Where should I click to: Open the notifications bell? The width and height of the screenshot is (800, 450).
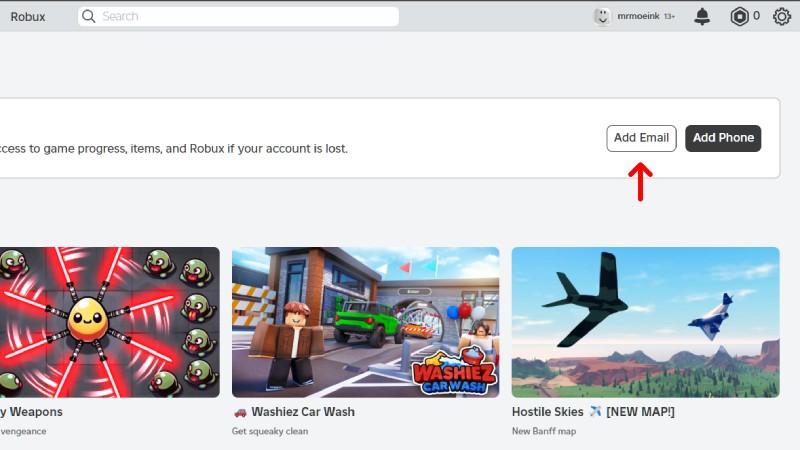[x=702, y=16]
